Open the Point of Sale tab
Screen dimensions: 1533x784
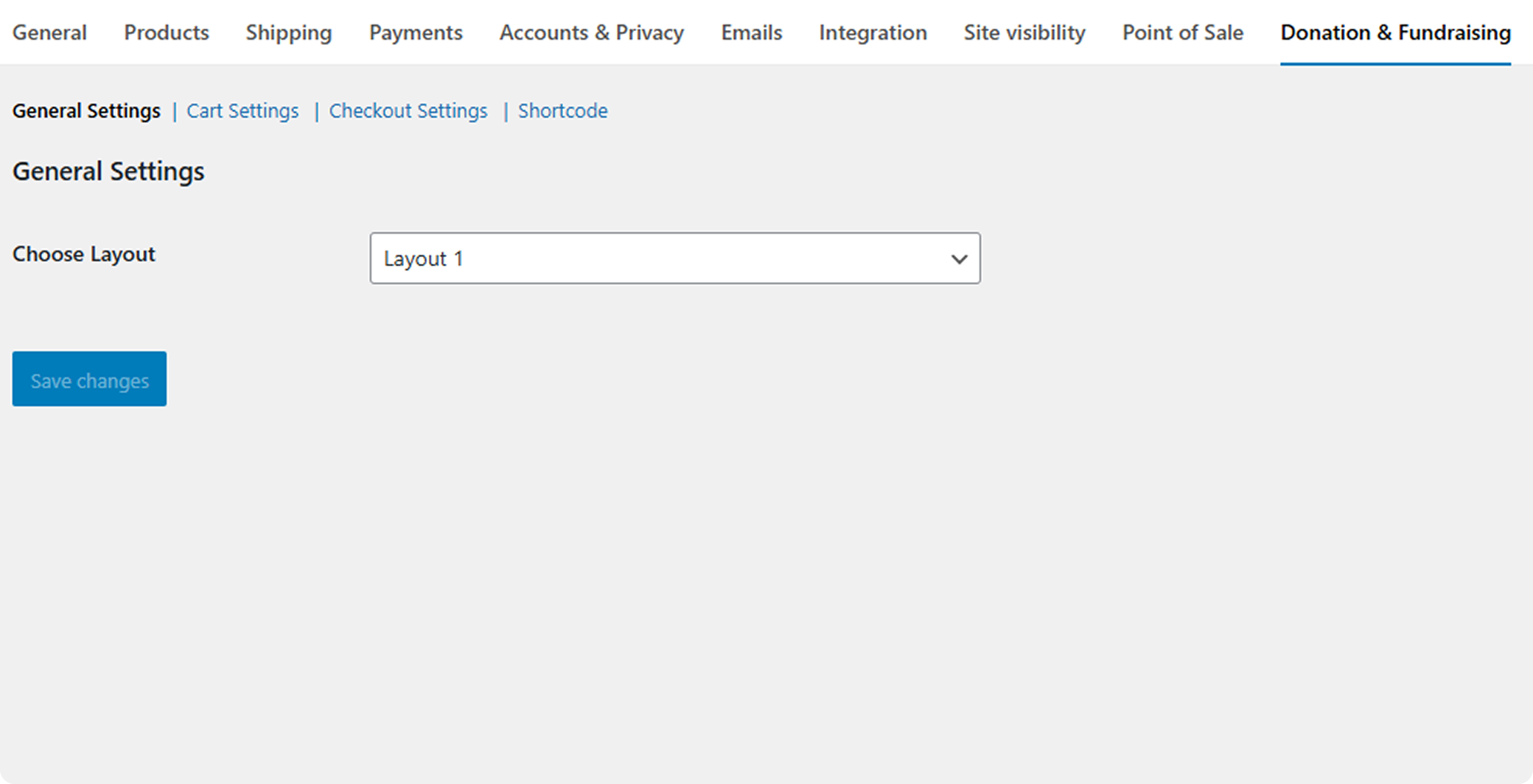coord(1182,32)
